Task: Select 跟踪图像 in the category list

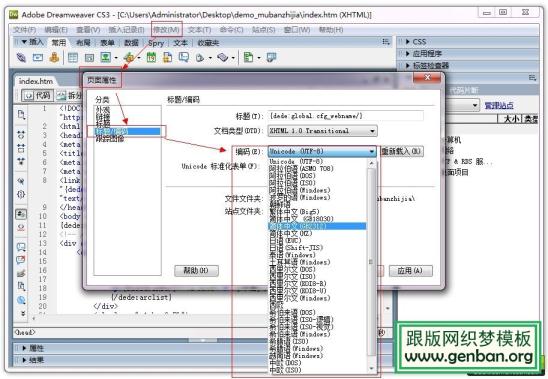Action: click(x=110, y=139)
